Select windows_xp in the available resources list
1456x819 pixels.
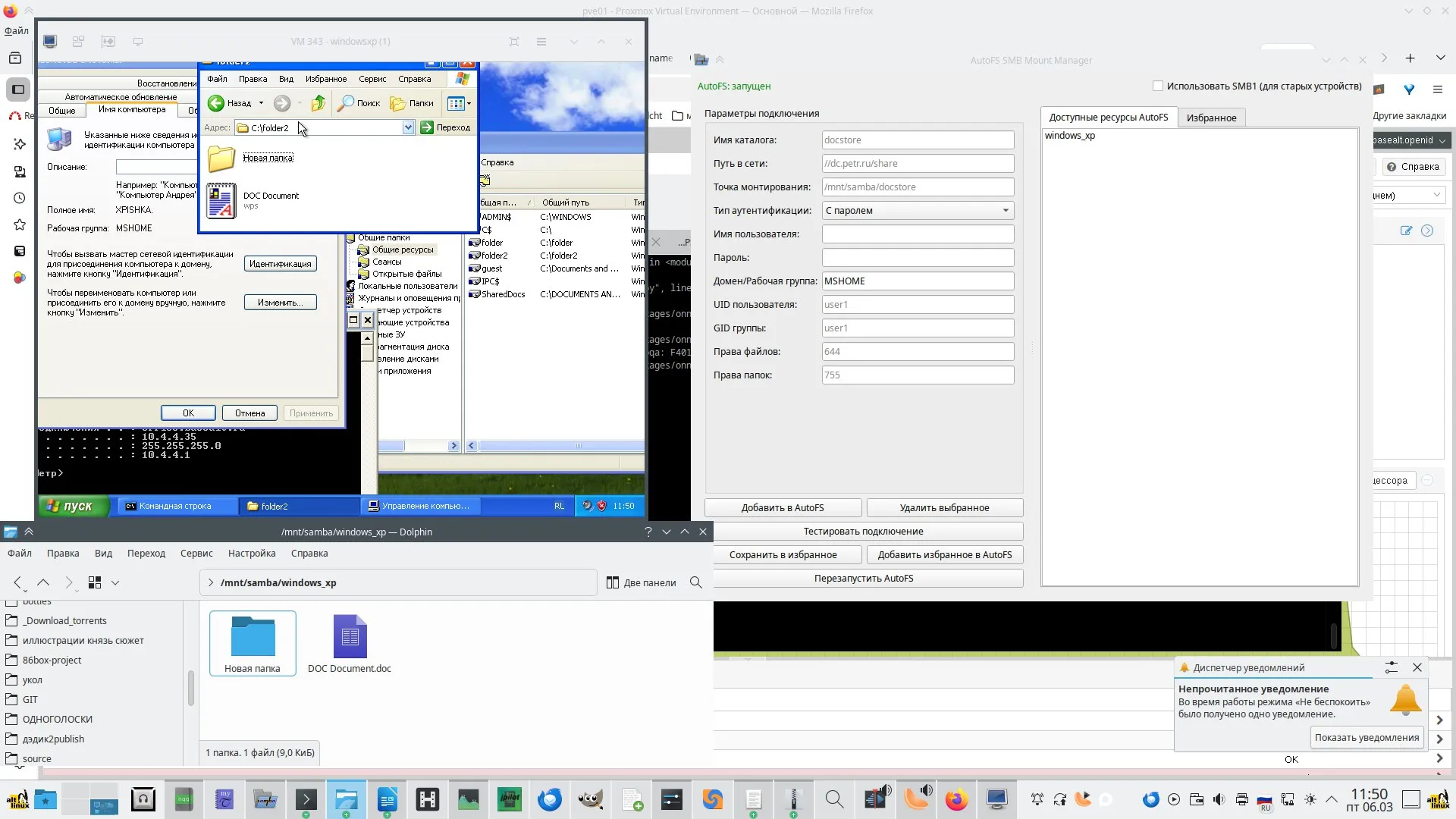1069,136
